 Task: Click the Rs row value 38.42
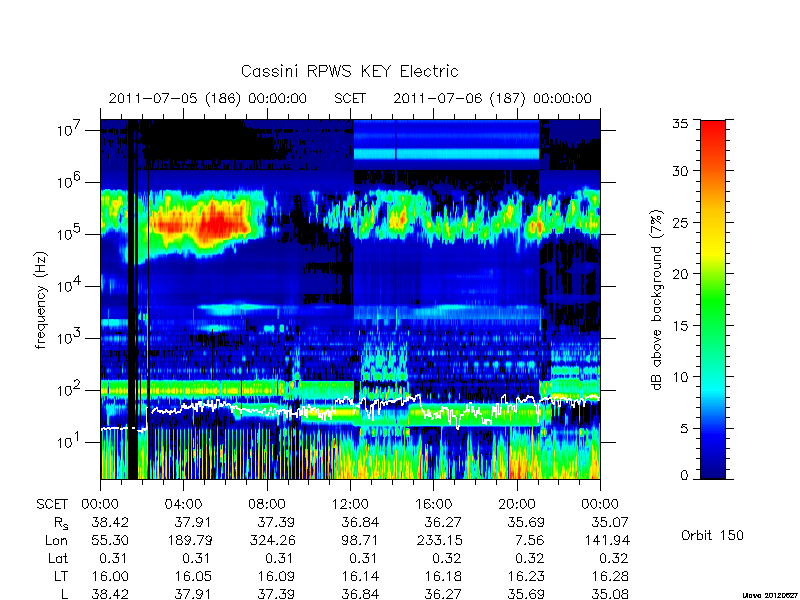(x=110, y=522)
